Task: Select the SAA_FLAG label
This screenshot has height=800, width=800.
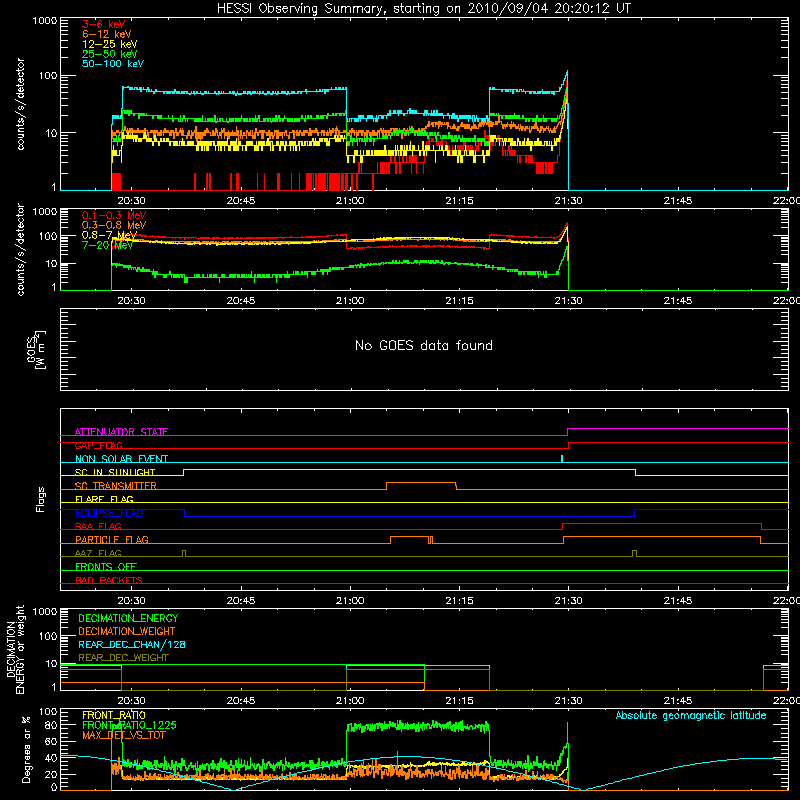Action: point(98,526)
